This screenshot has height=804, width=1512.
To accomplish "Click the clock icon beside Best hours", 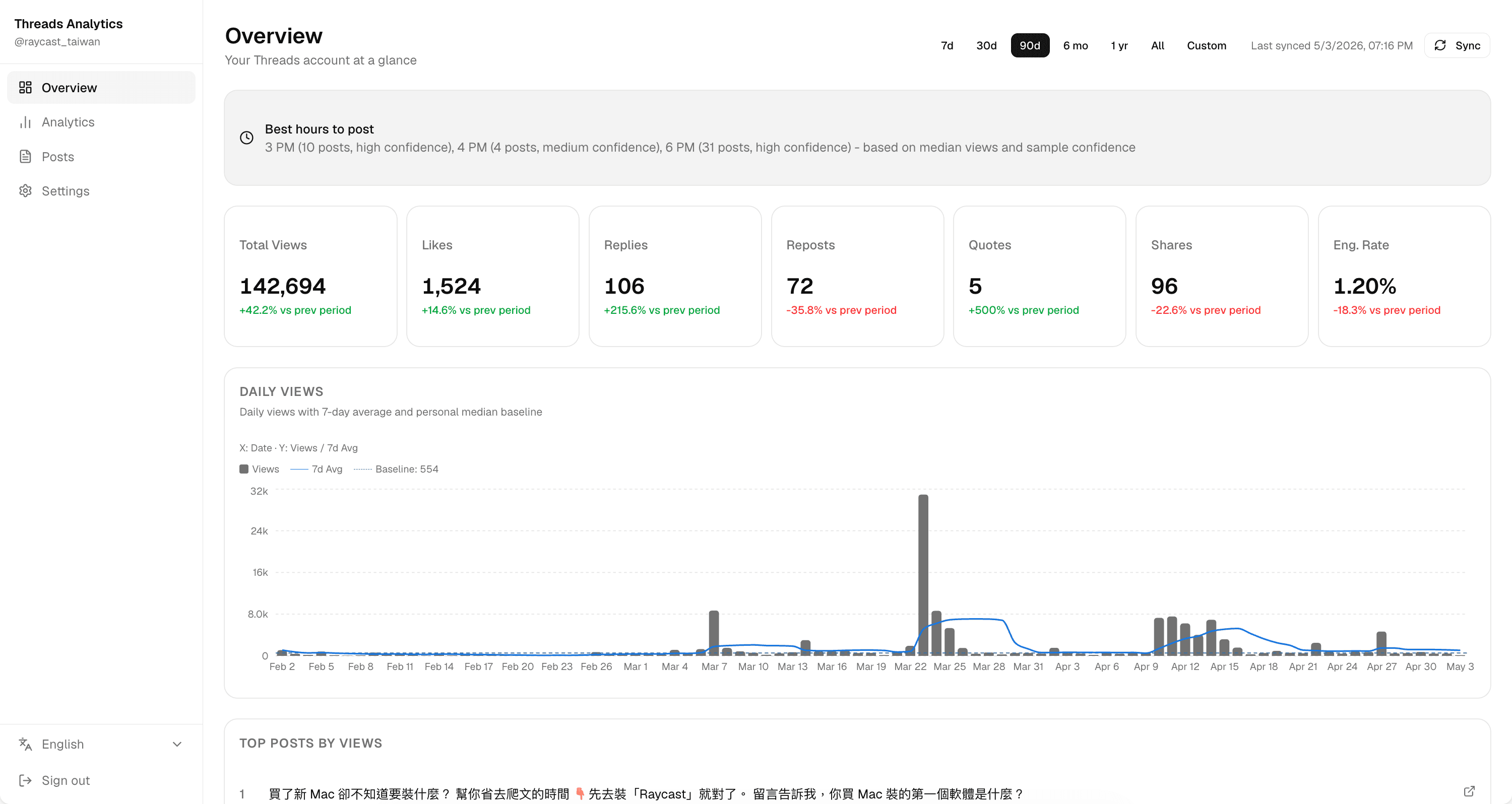I will click(246, 138).
